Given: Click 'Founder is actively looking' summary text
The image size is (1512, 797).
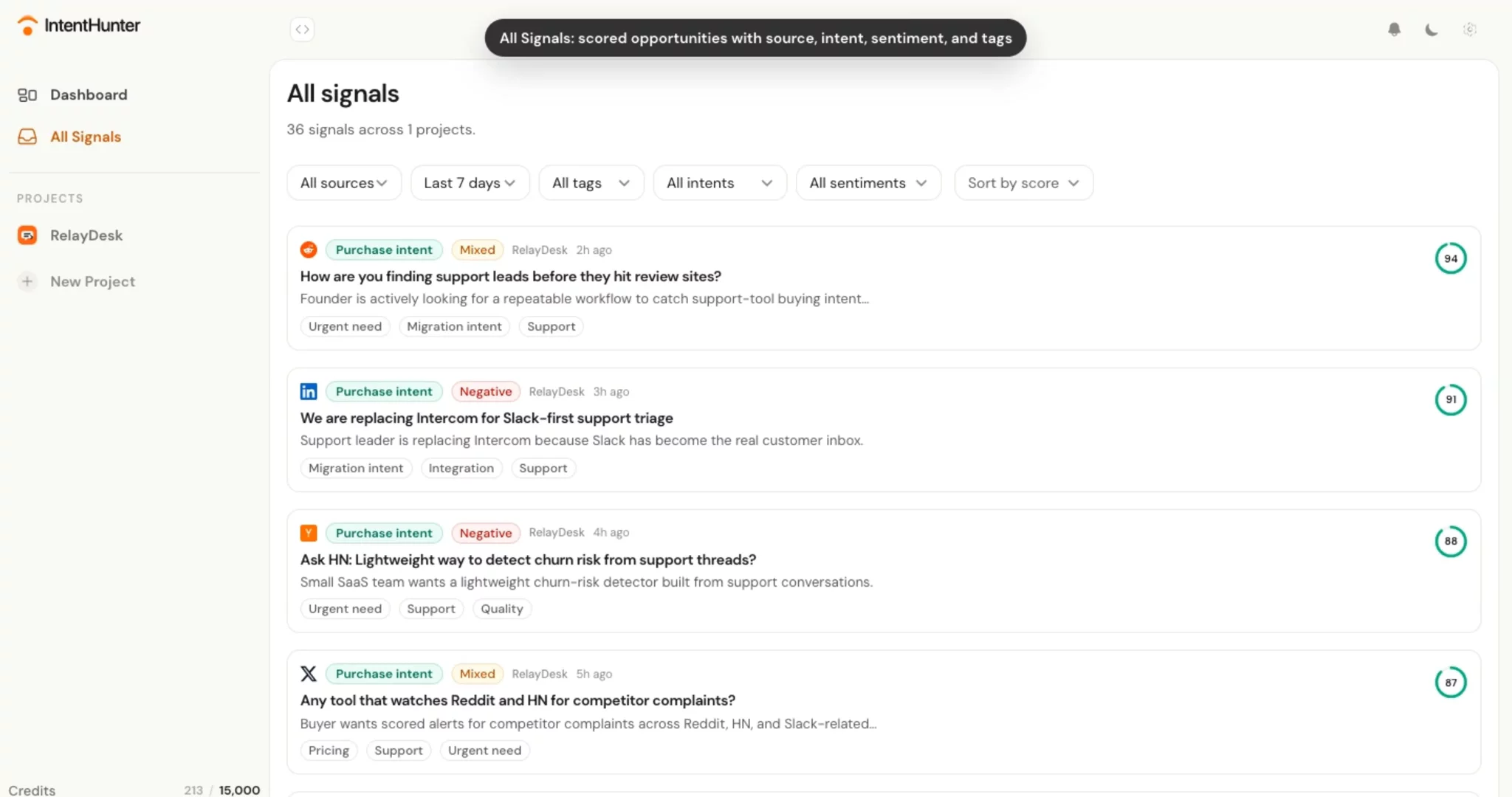Looking at the screenshot, I should [x=585, y=299].
